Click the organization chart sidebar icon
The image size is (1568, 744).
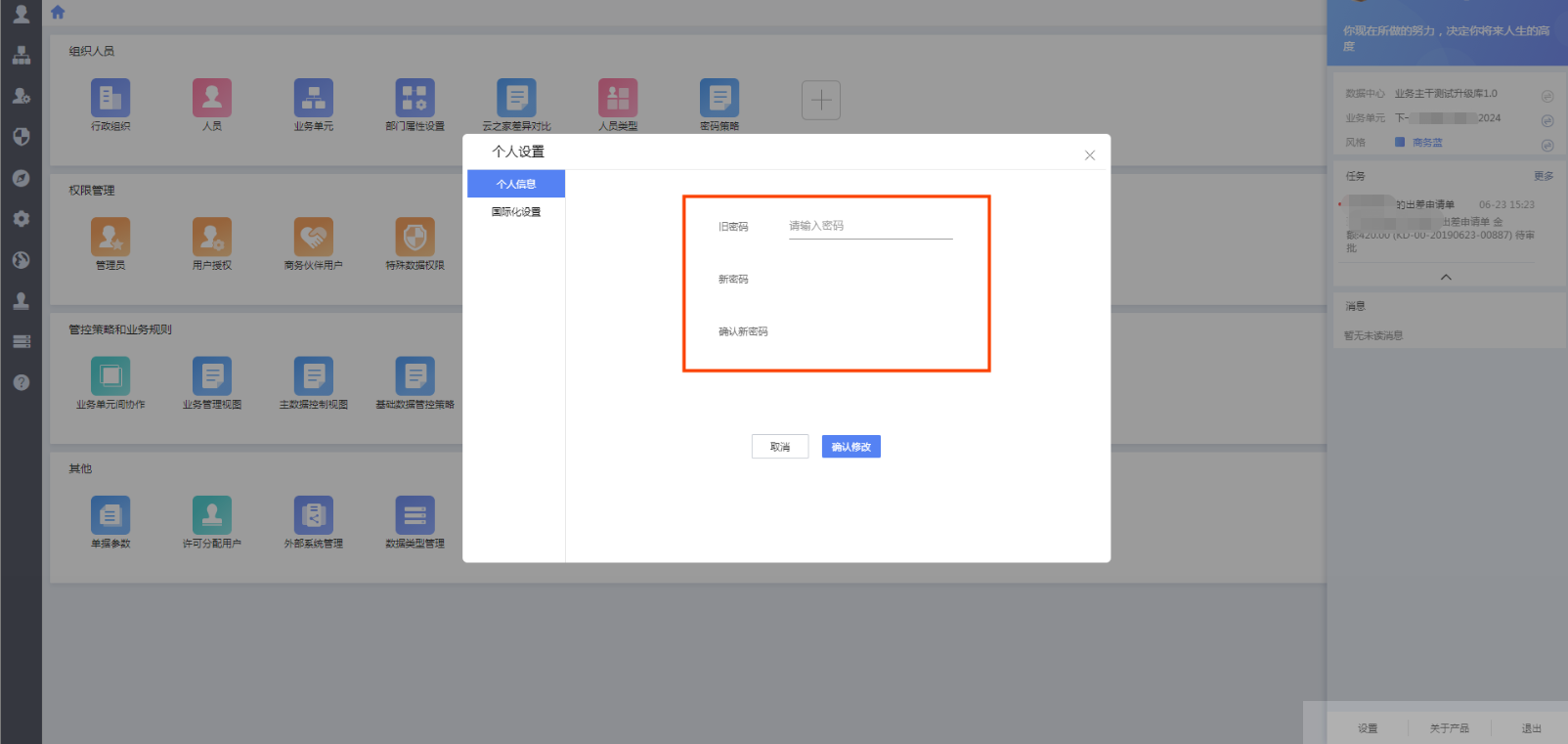[21, 55]
